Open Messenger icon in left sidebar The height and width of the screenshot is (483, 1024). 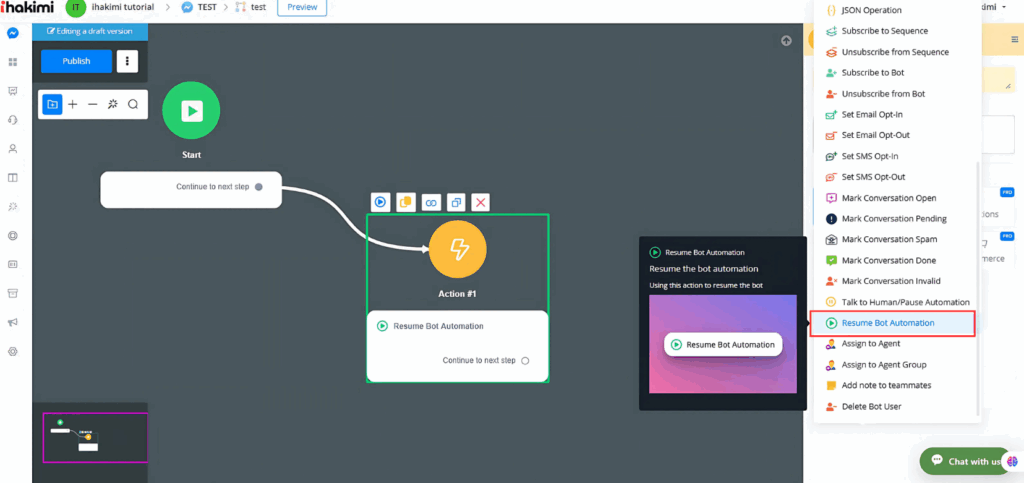[x=13, y=33]
